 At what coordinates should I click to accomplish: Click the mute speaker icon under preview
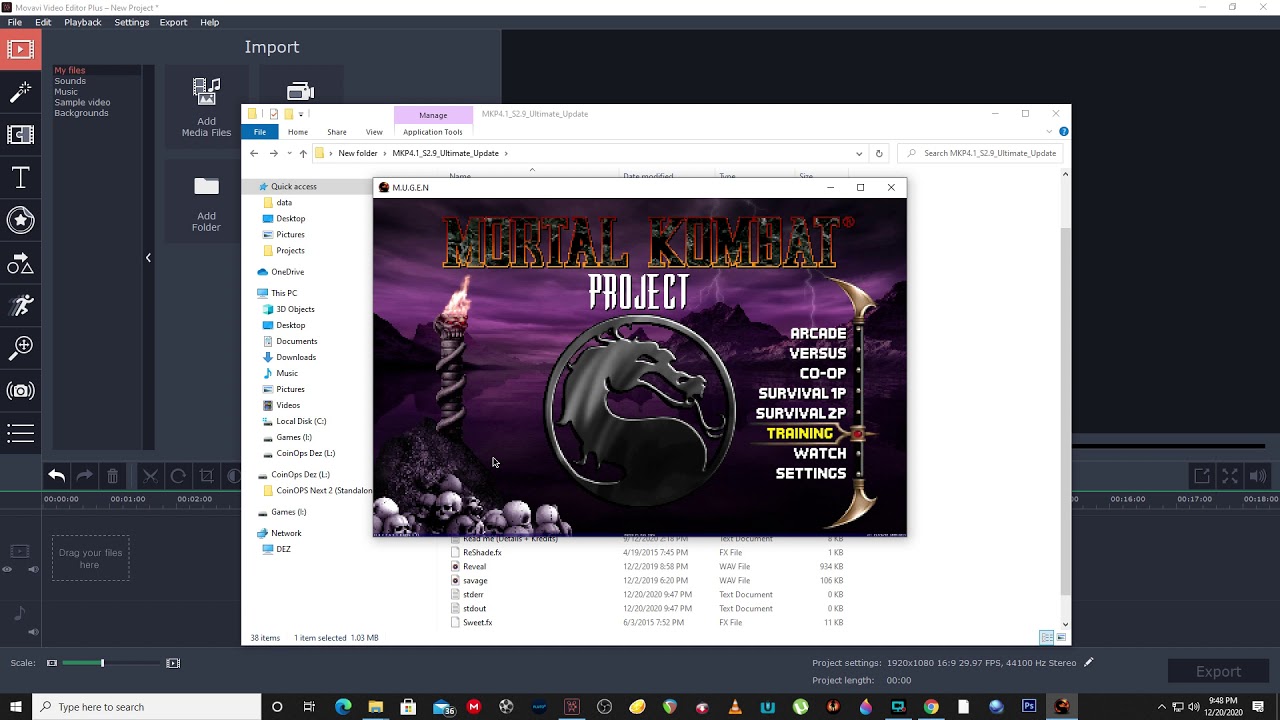tap(1258, 476)
